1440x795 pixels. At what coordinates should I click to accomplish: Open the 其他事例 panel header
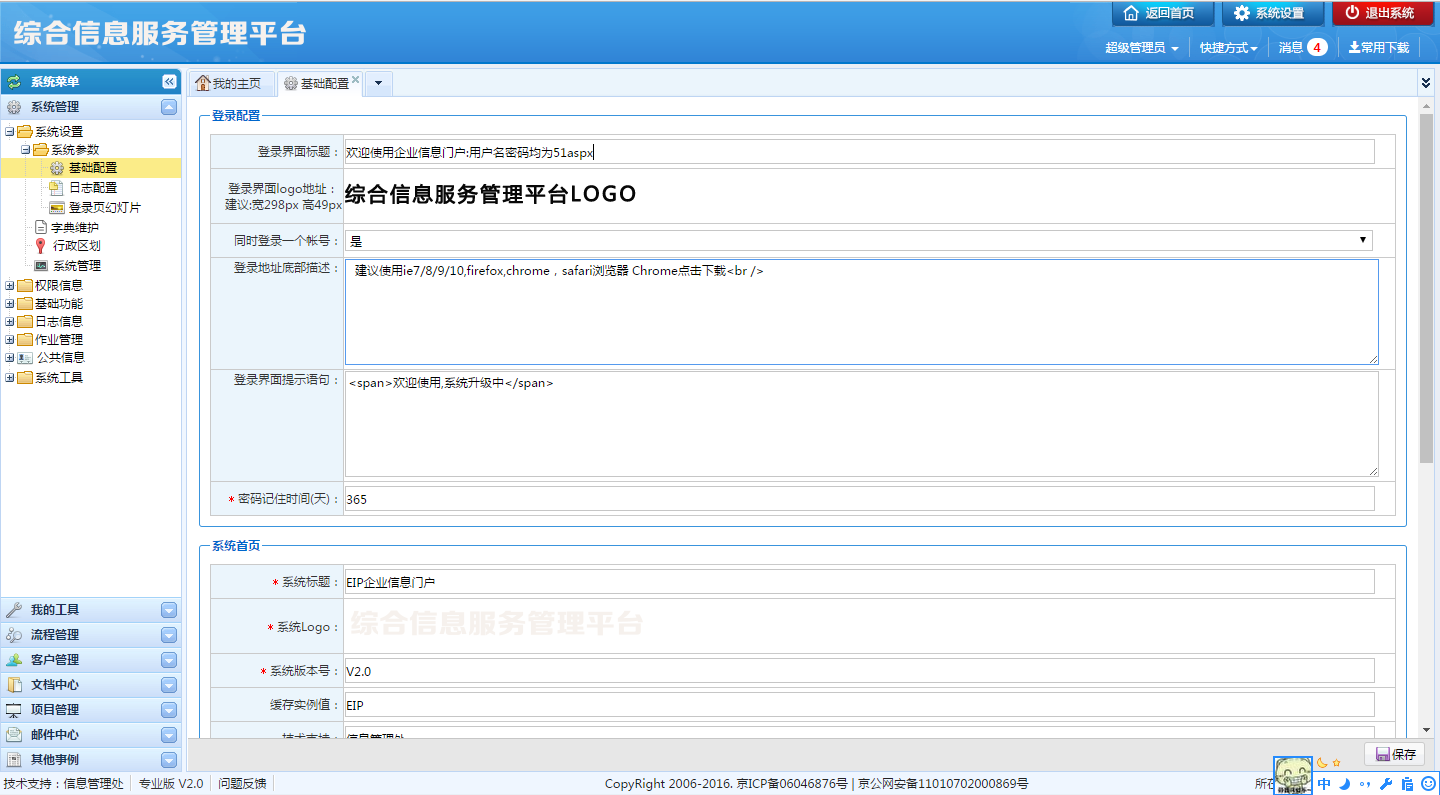[x=90, y=760]
